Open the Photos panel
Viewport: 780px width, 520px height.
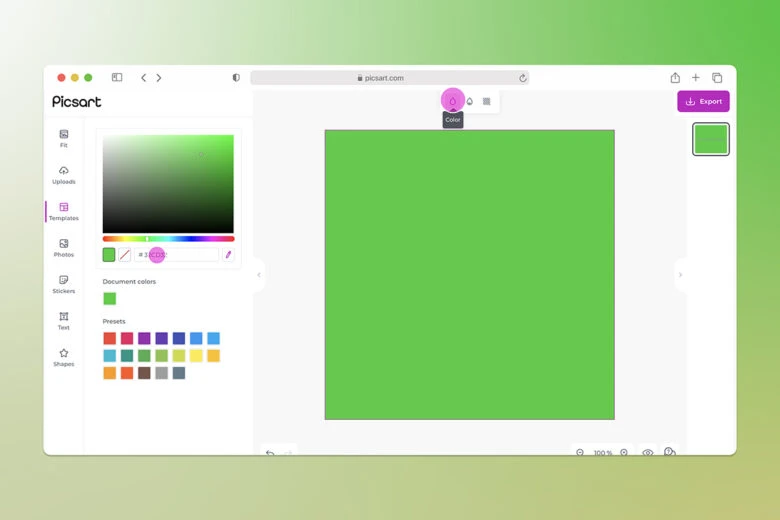click(64, 248)
